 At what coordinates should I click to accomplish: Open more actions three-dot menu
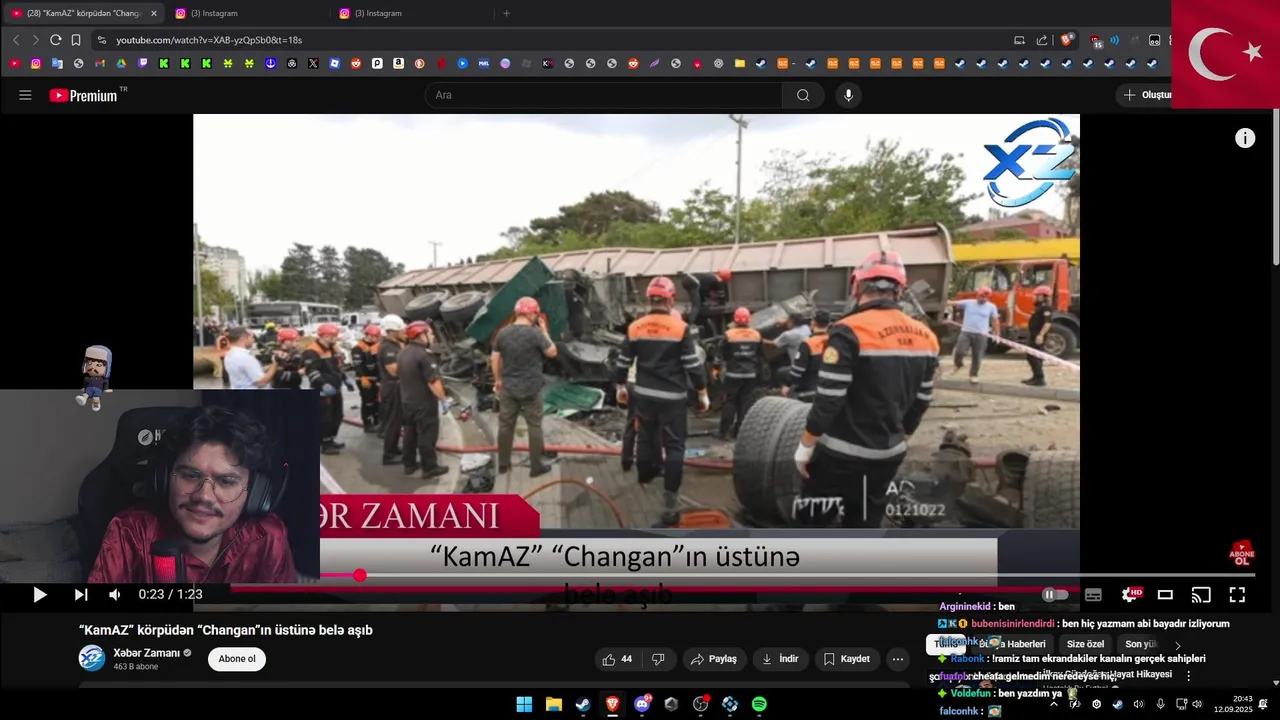click(898, 659)
